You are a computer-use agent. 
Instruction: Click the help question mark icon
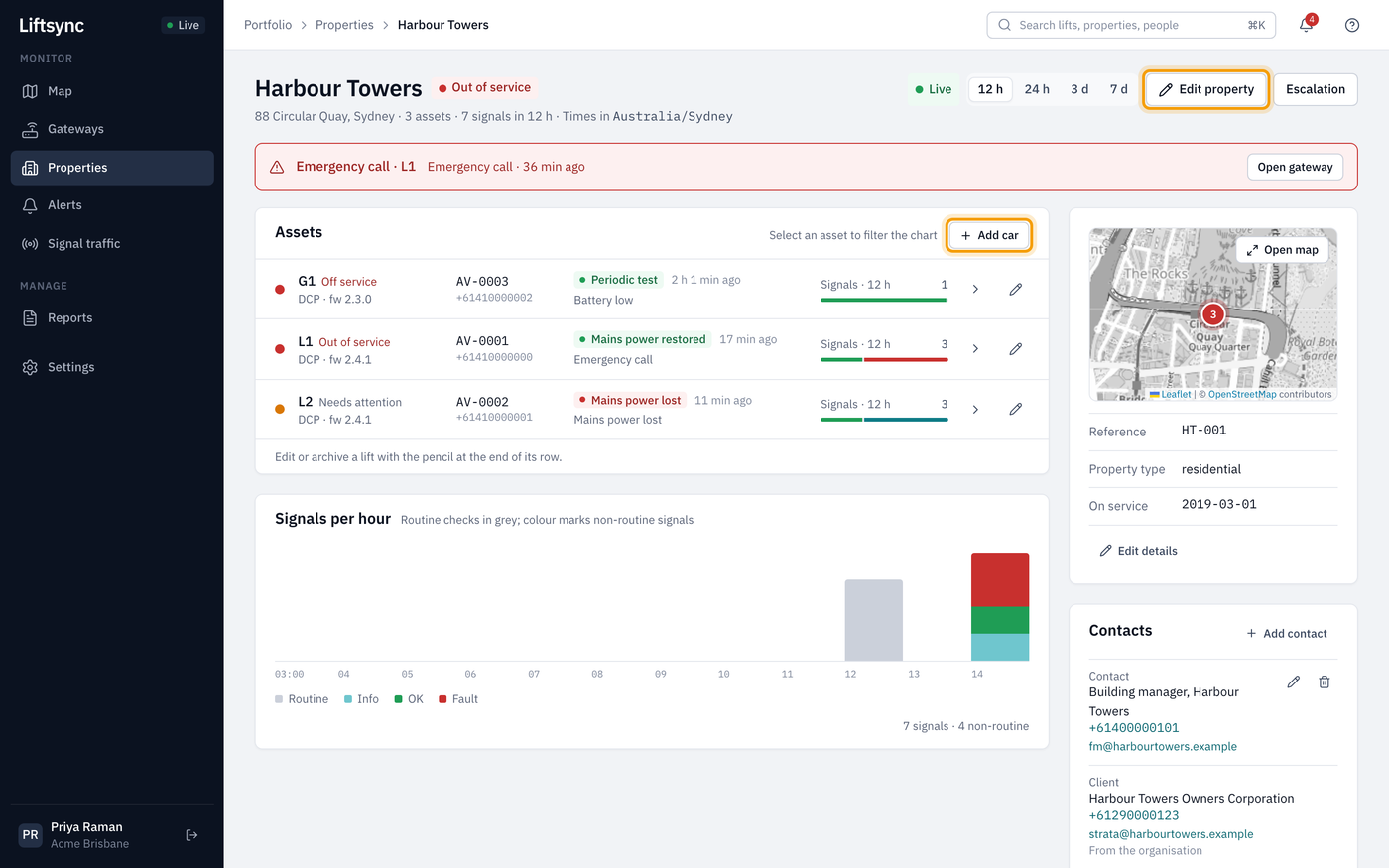[1352, 25]
